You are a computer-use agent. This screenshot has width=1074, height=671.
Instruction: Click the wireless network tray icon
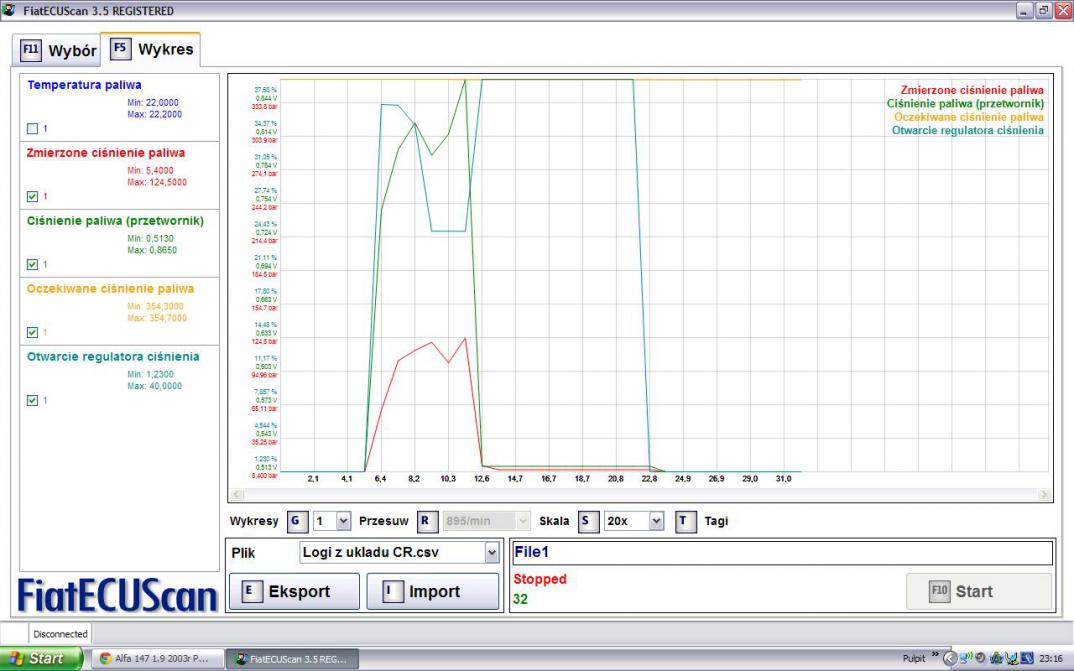[x=966, y=658]
